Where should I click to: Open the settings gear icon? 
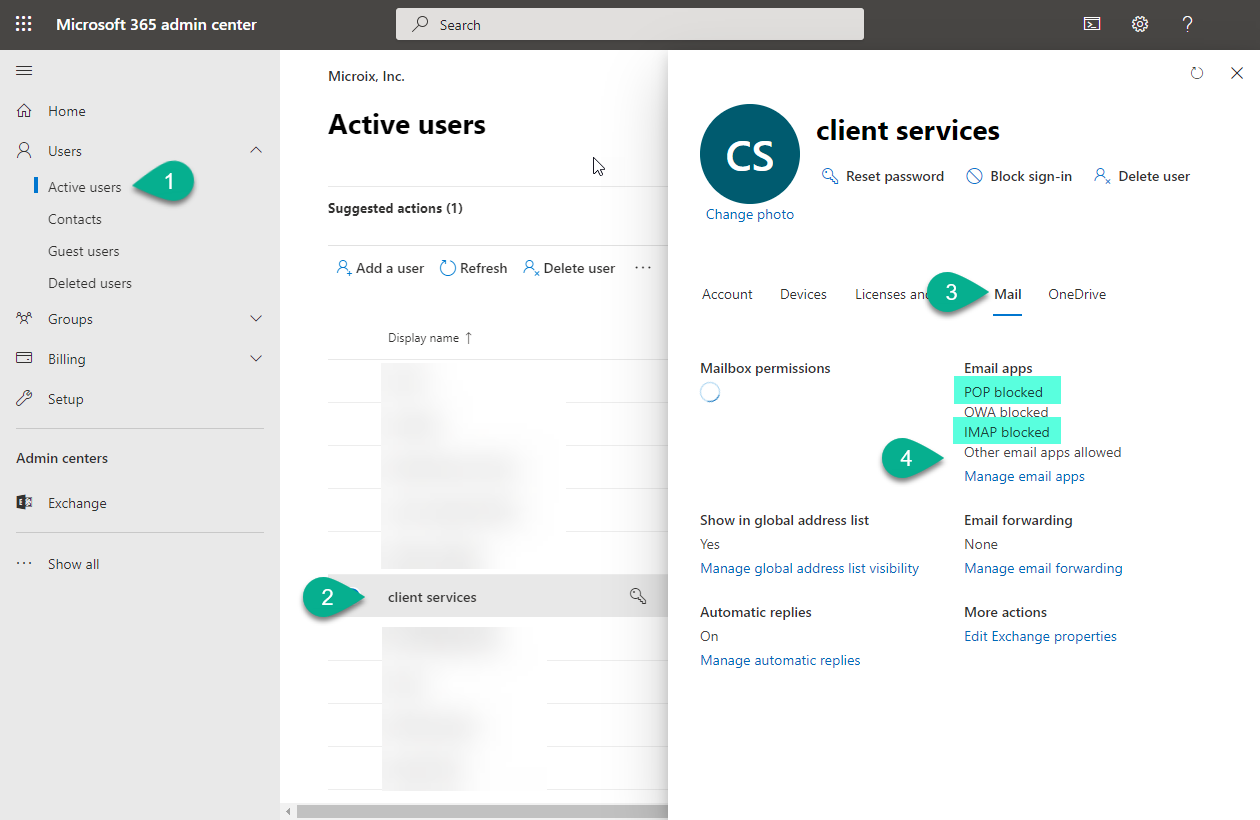coord(1140,24)
